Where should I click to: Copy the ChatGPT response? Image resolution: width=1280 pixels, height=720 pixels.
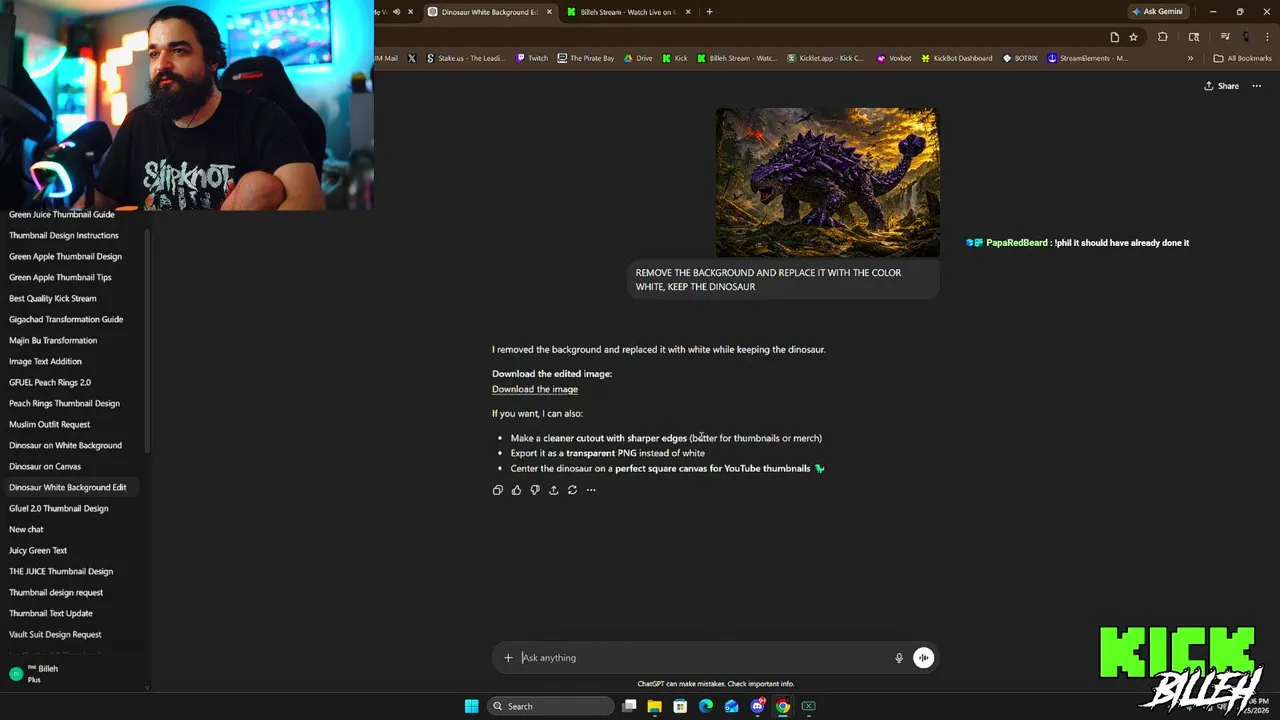pos(497,490)
